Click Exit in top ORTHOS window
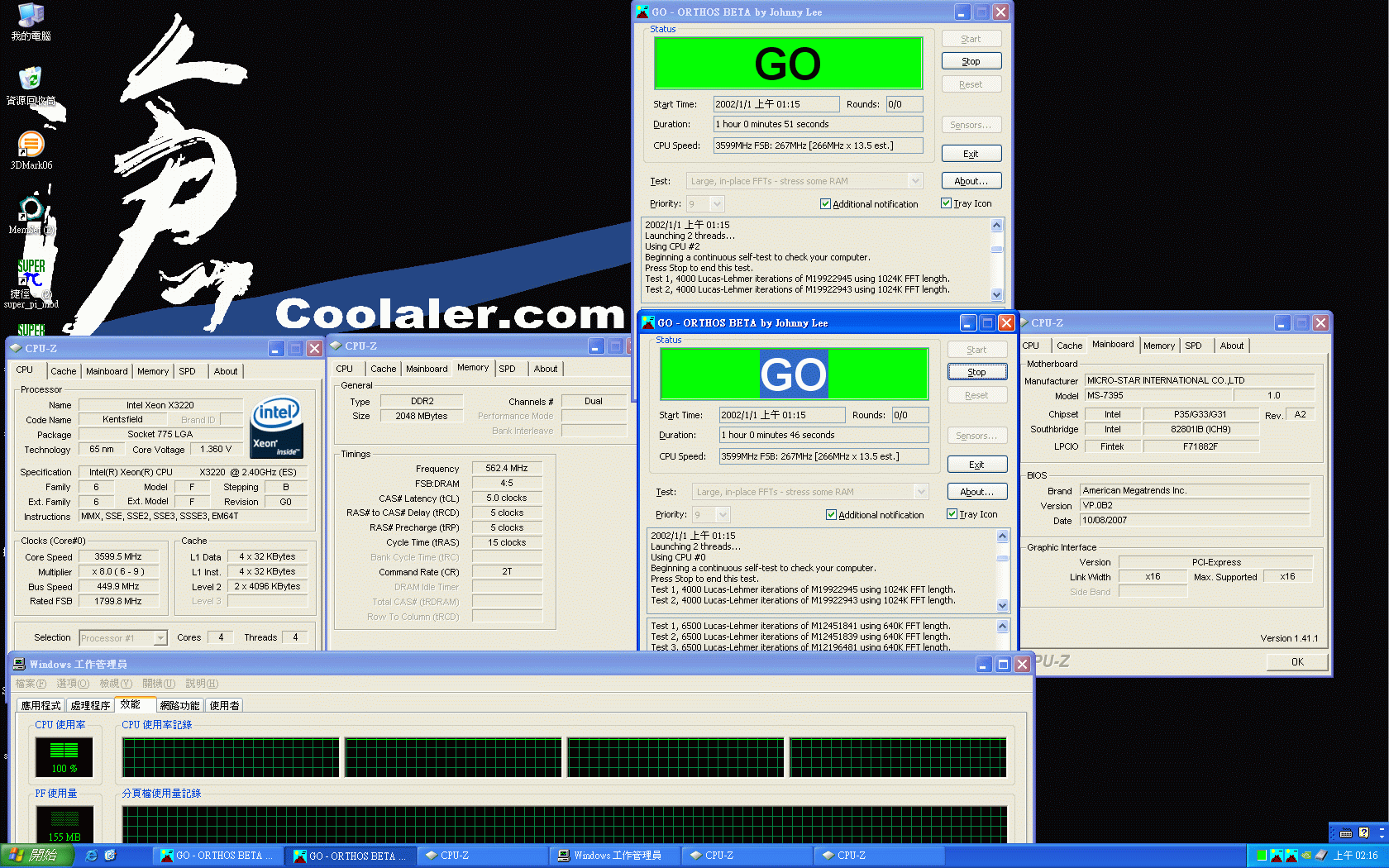Image resolution: width=1389 pixels, height=868 pixels. coord(971,154)
